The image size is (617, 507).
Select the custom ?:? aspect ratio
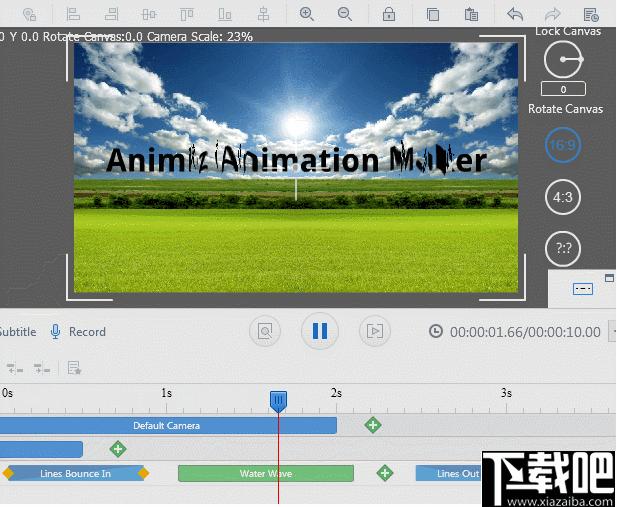(563, 248)
